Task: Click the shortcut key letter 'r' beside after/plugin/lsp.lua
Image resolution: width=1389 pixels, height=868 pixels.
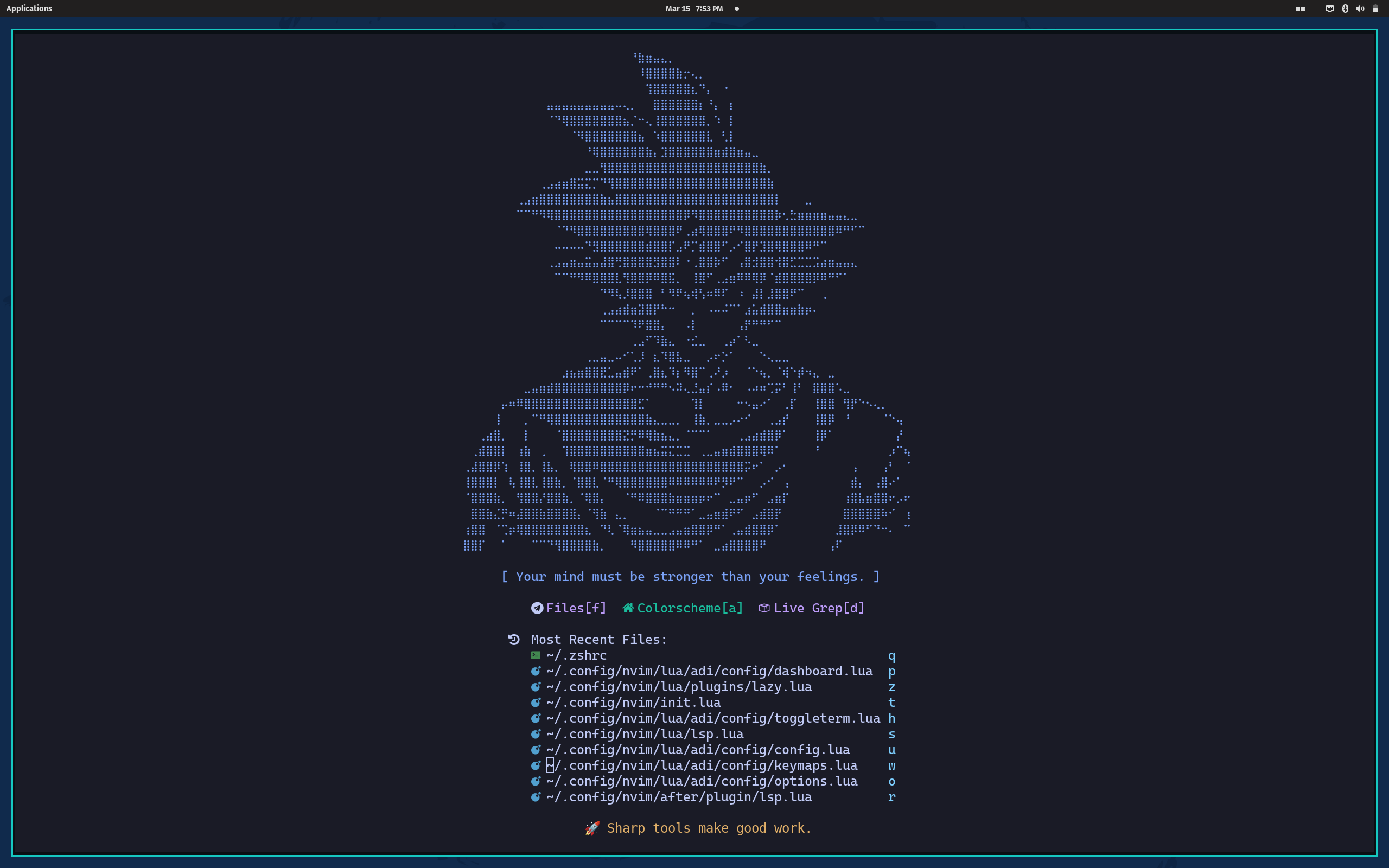Action: [x=891, y=797]
